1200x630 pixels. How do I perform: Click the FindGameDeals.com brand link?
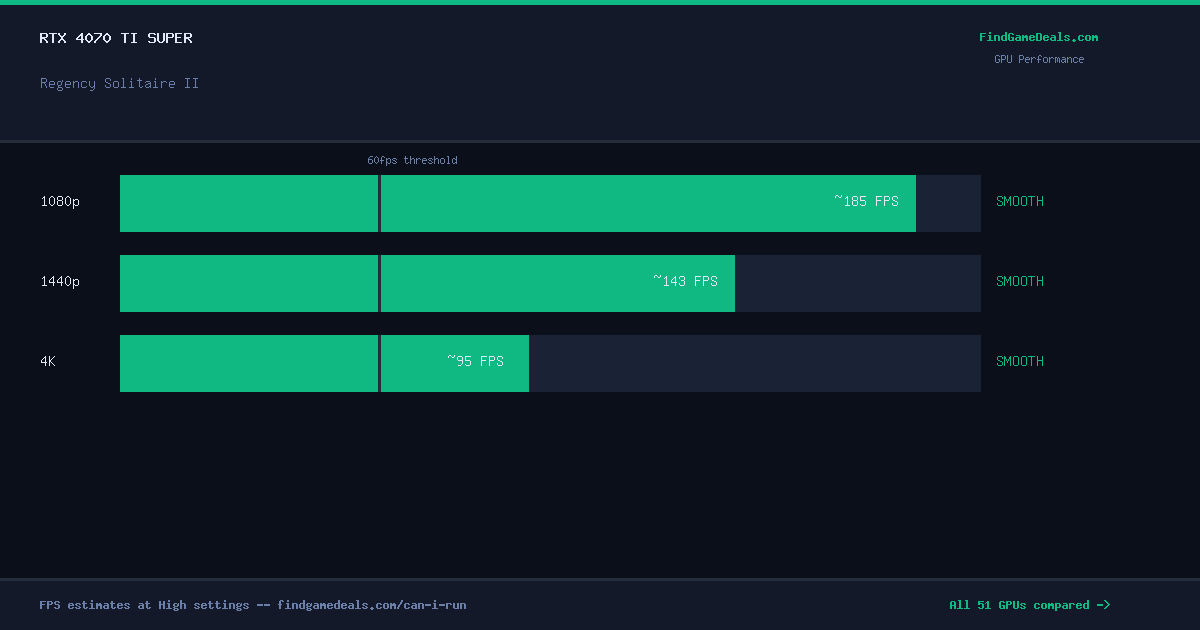coord(1038,37)
